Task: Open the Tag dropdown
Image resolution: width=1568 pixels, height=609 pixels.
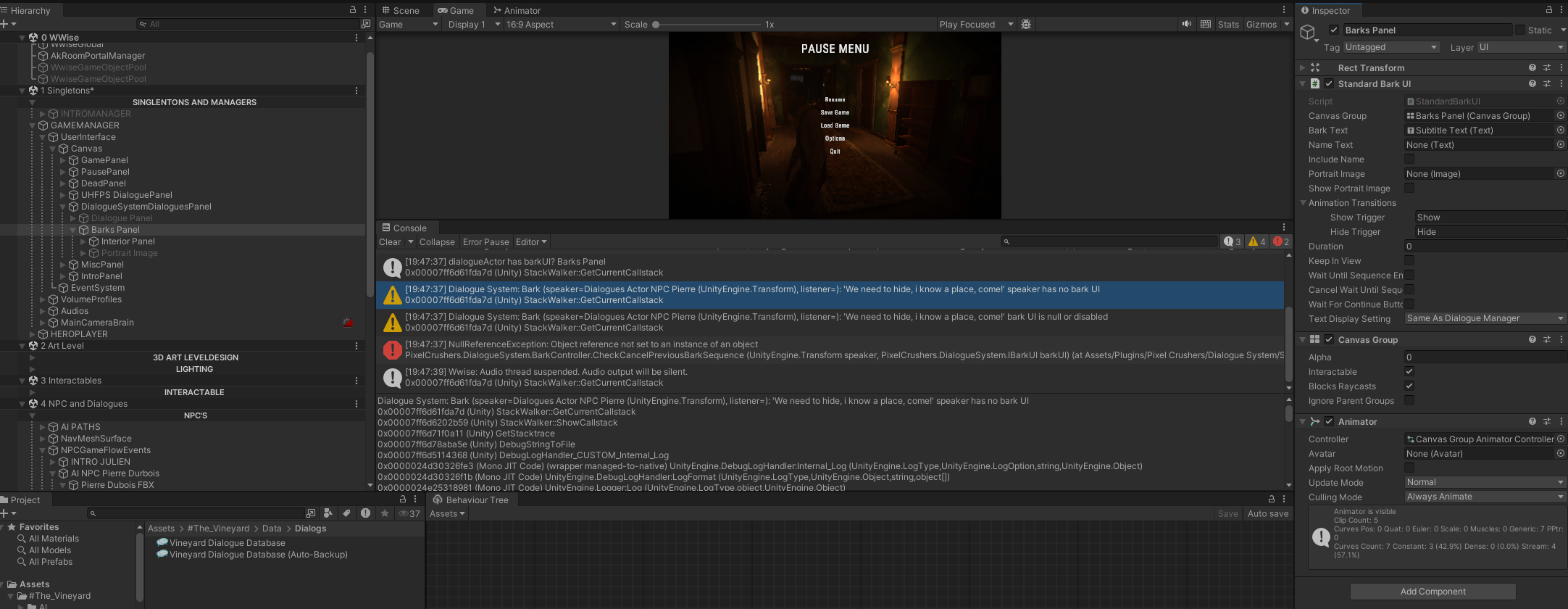Action: click(x=1391, y=47)
